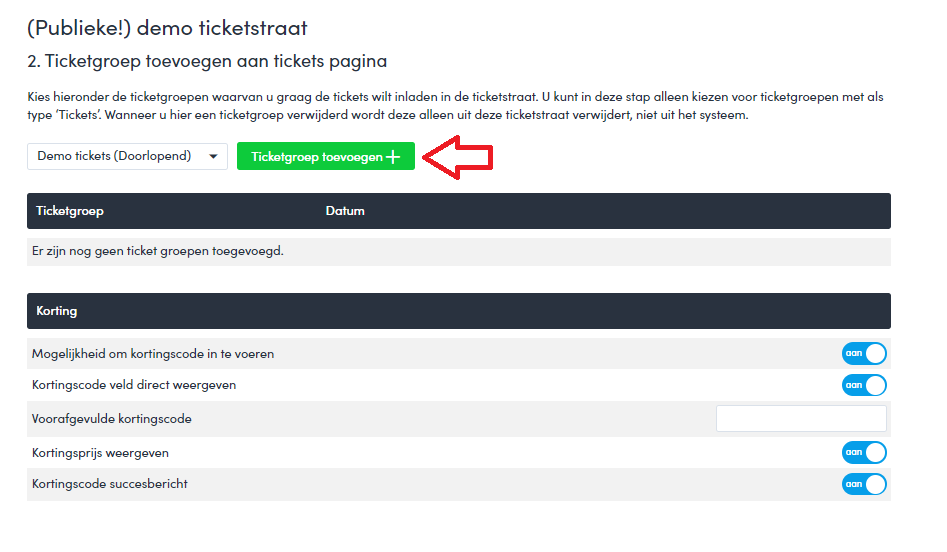Select the Korting section header bar
Image resolution: width=947 pixels, height=552 pixels.
pos(458,311)
